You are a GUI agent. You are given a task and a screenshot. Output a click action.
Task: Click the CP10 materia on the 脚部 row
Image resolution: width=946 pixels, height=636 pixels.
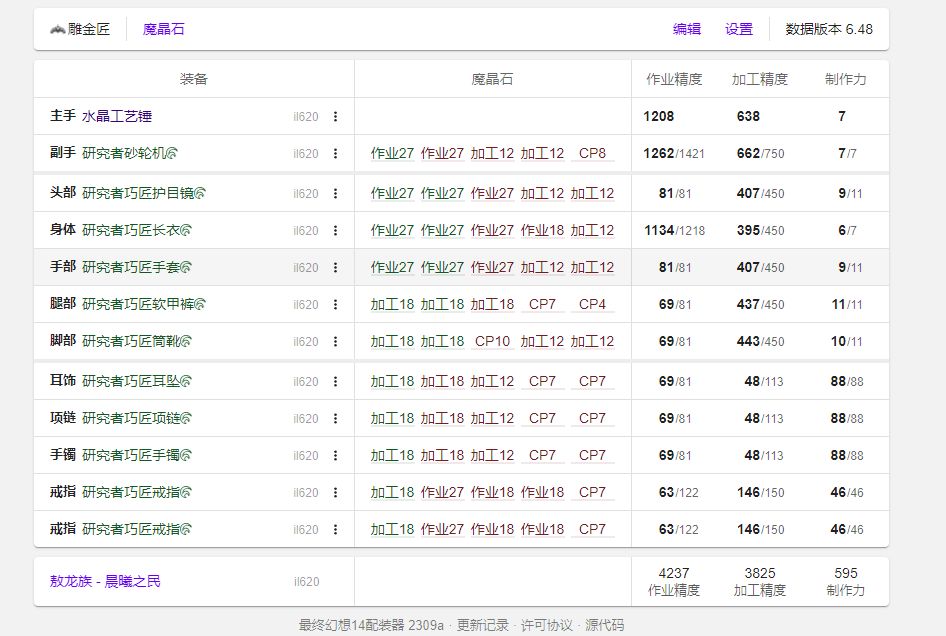pos(492,342)
